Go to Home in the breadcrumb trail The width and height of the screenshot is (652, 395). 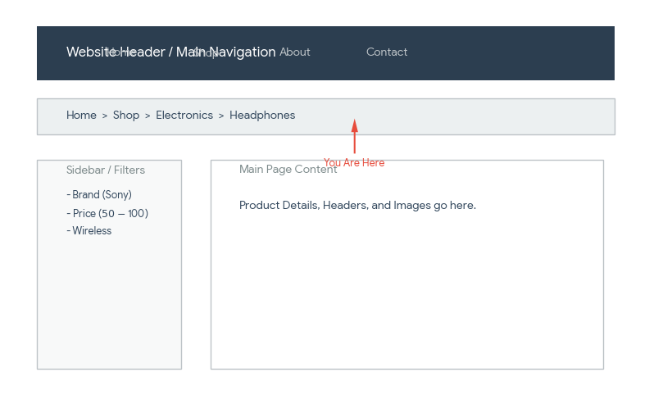click(81, 115)
